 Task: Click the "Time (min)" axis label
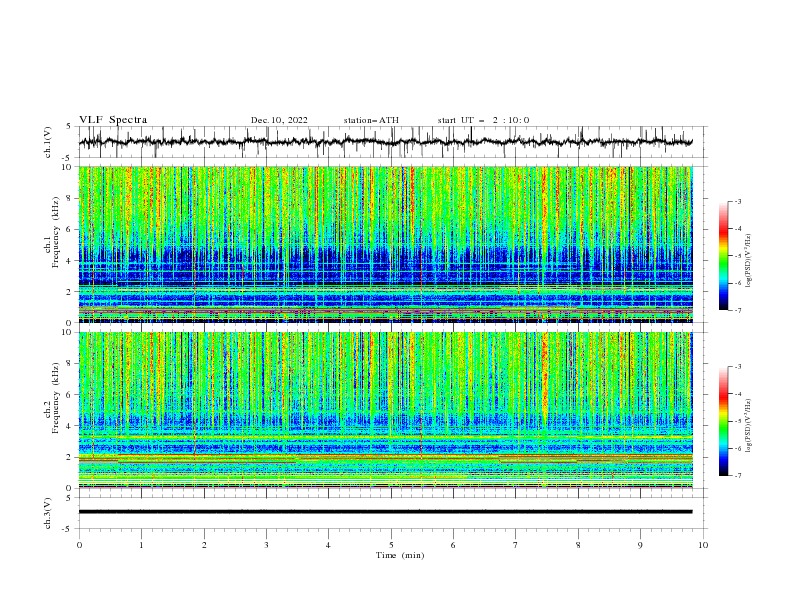[x=400, y=555]
